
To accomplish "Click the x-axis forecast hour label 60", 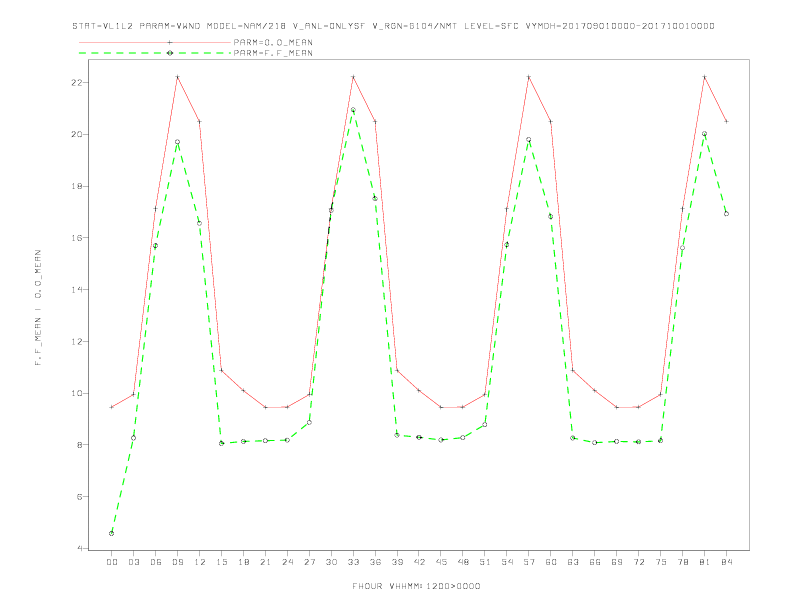I will click(x=551, y=562).
